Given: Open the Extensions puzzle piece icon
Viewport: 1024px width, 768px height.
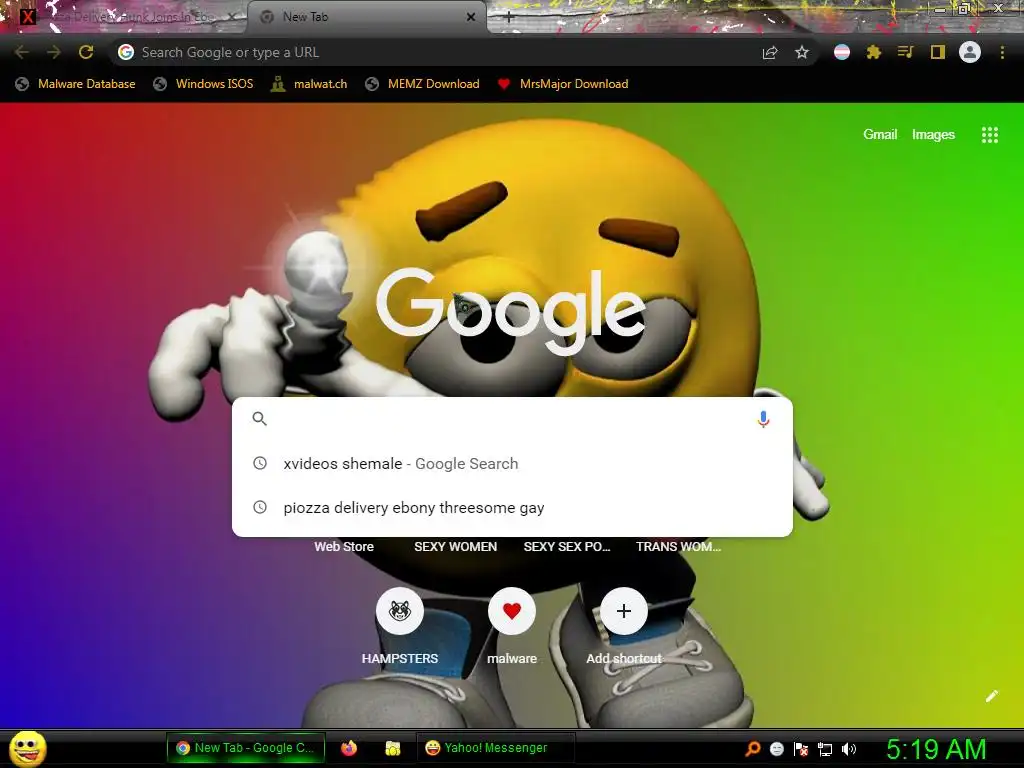Looking at the screenshot, I should click(x=873, y=52).
